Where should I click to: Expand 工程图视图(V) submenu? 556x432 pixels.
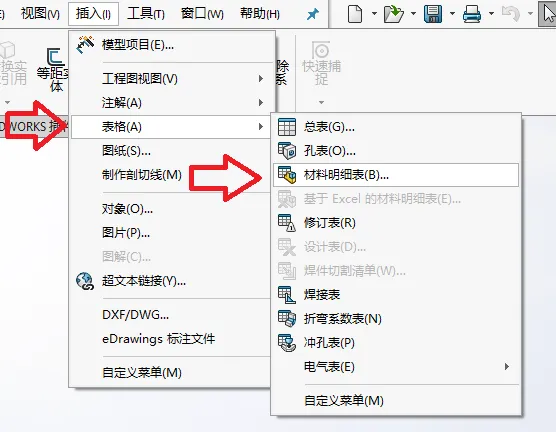click(x=173, y=78)
